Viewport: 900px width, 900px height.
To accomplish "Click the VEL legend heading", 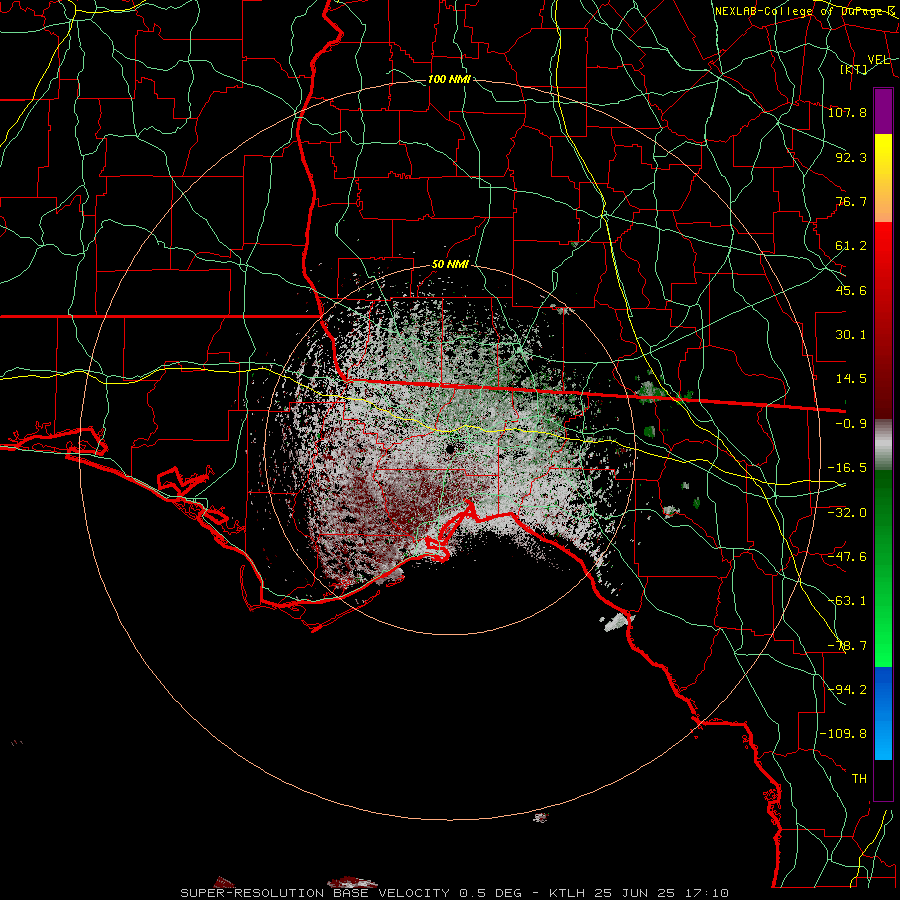I will point(878,60).
